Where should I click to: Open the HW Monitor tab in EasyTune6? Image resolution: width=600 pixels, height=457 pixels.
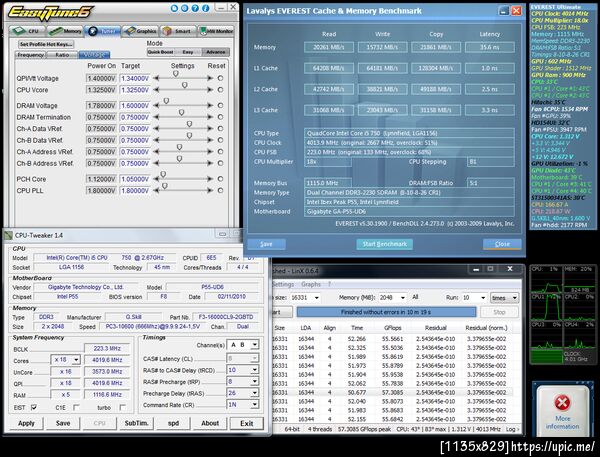pyautogui.click(x=216, y=31)
